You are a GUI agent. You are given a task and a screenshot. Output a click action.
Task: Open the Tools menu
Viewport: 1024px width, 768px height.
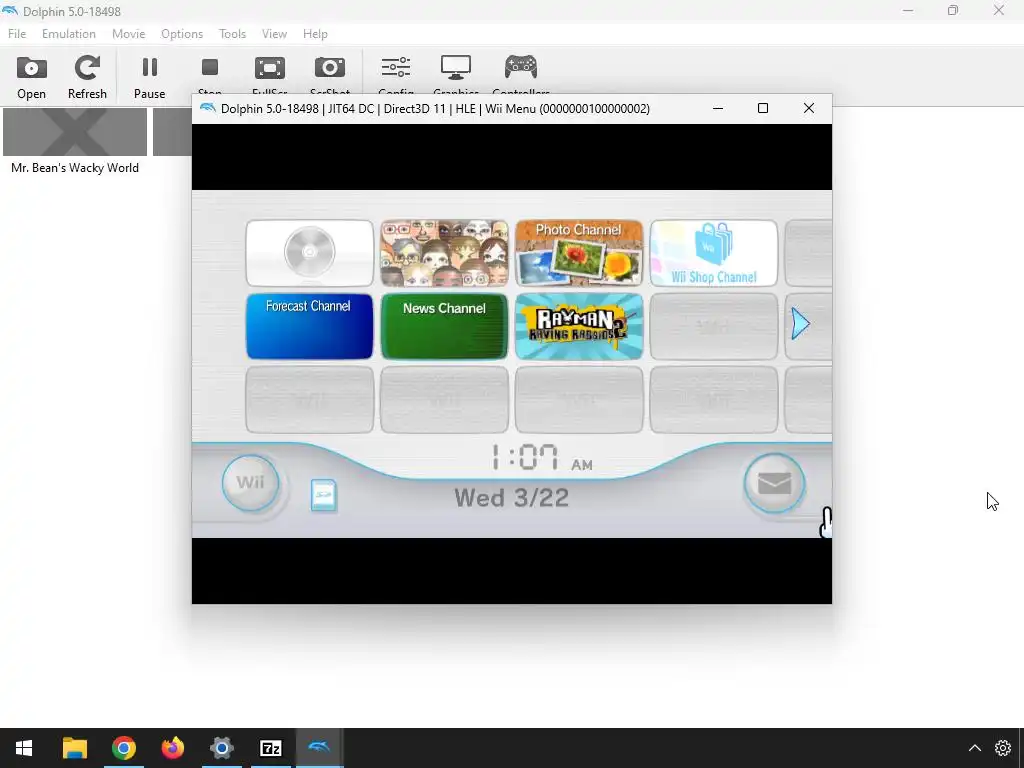click(232, 34)
